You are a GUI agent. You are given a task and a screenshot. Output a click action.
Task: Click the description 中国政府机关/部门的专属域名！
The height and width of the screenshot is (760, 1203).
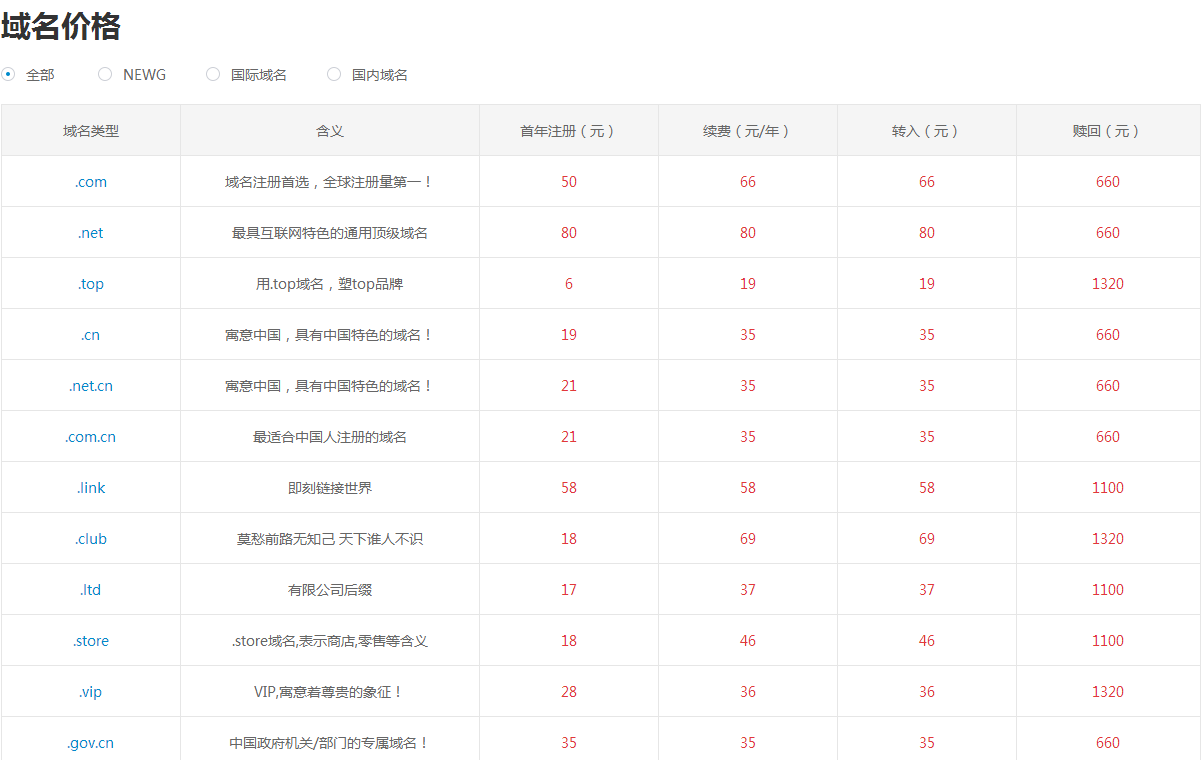[330, 743]
